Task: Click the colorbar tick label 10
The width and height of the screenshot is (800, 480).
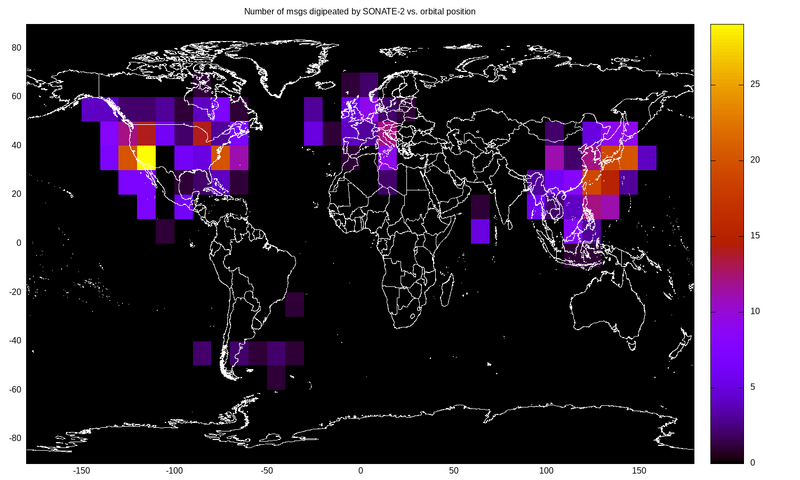Action: pos(755,311)
